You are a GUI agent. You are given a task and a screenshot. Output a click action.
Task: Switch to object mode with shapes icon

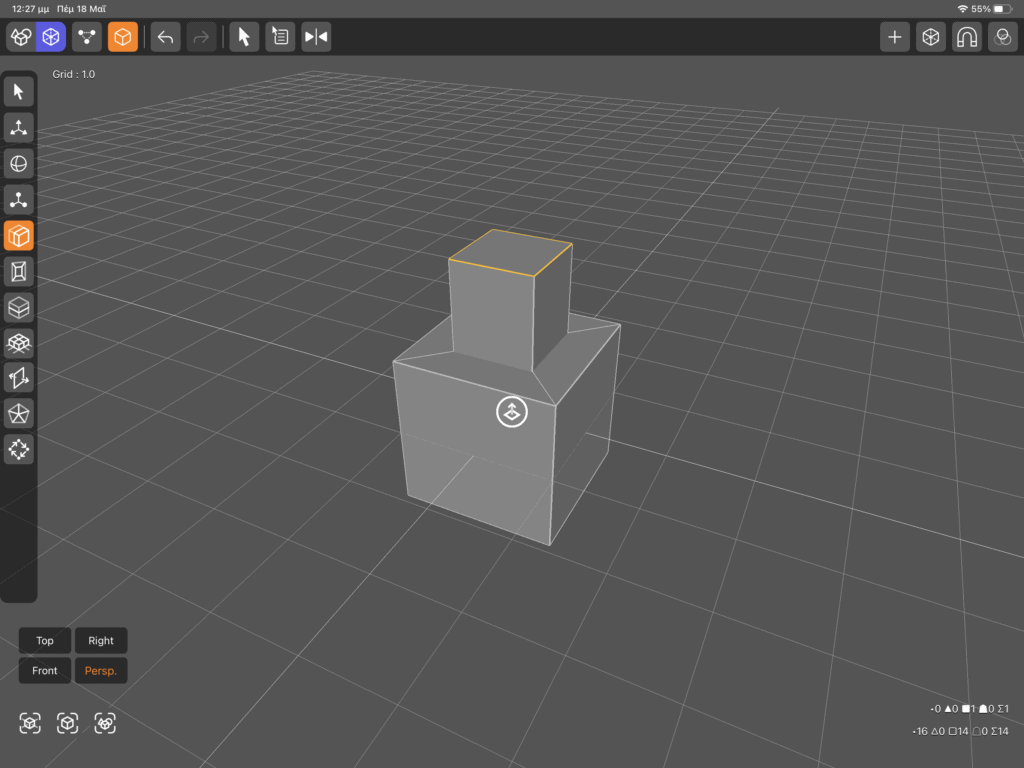pyautogui.click(x=20, y=37)
